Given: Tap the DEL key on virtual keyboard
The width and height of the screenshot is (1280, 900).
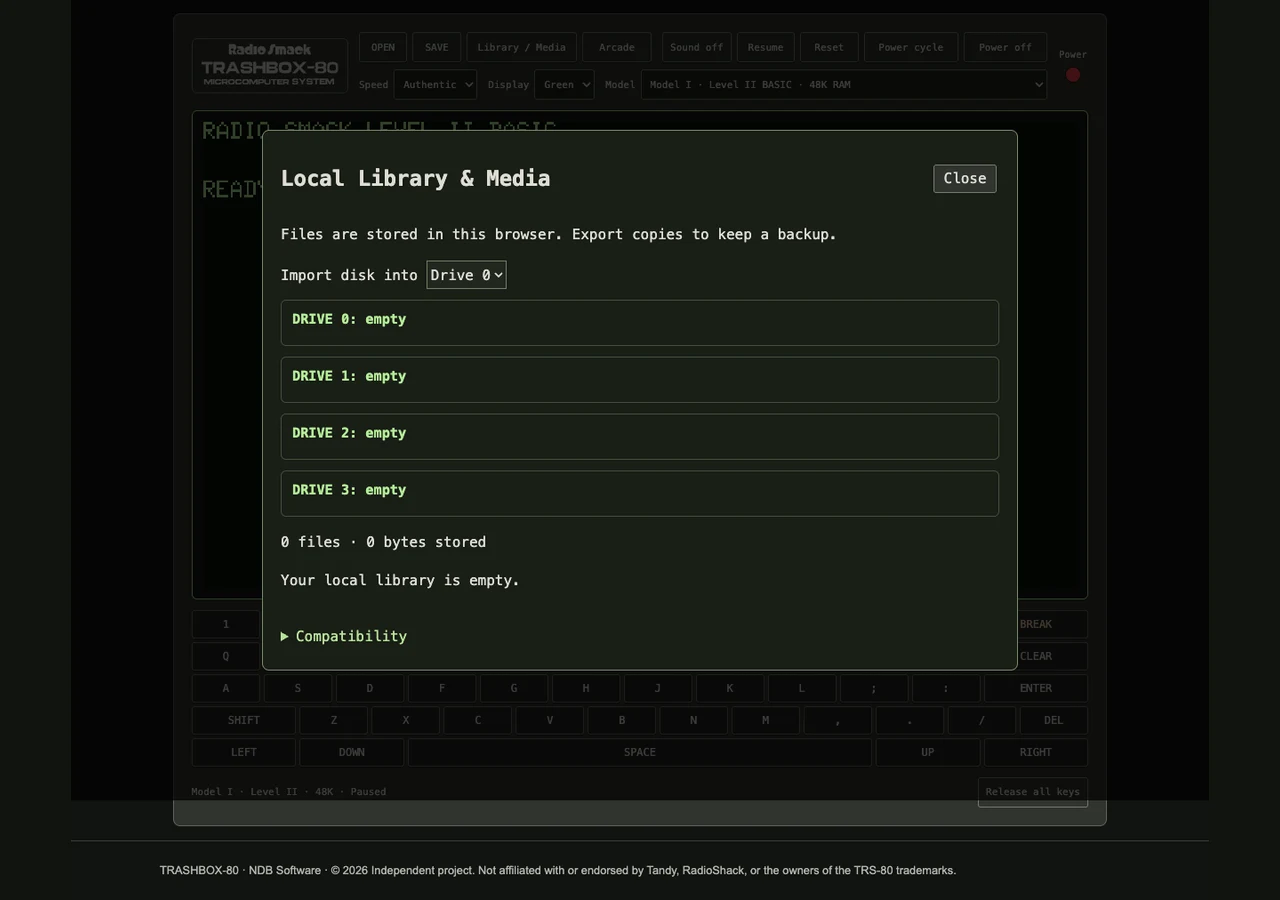Looking at the screenshot, I should click(1054, 720).
